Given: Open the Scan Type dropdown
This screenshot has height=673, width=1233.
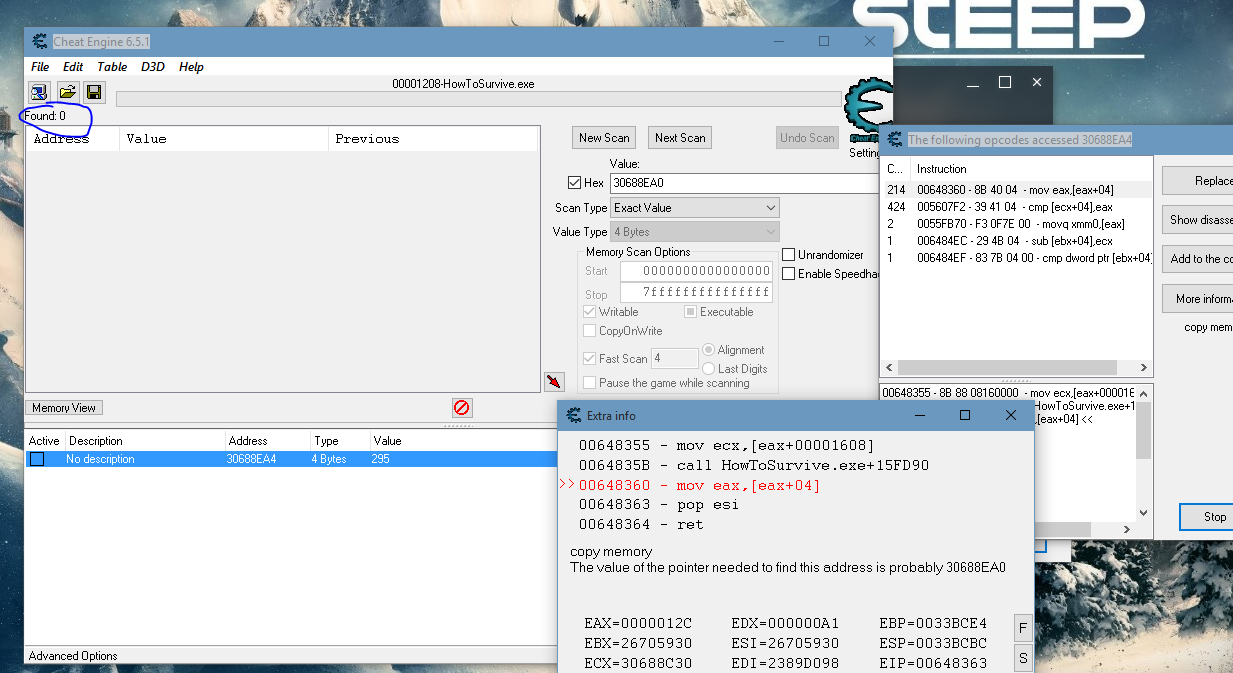Looking at the screenshot, I should 695,208.
